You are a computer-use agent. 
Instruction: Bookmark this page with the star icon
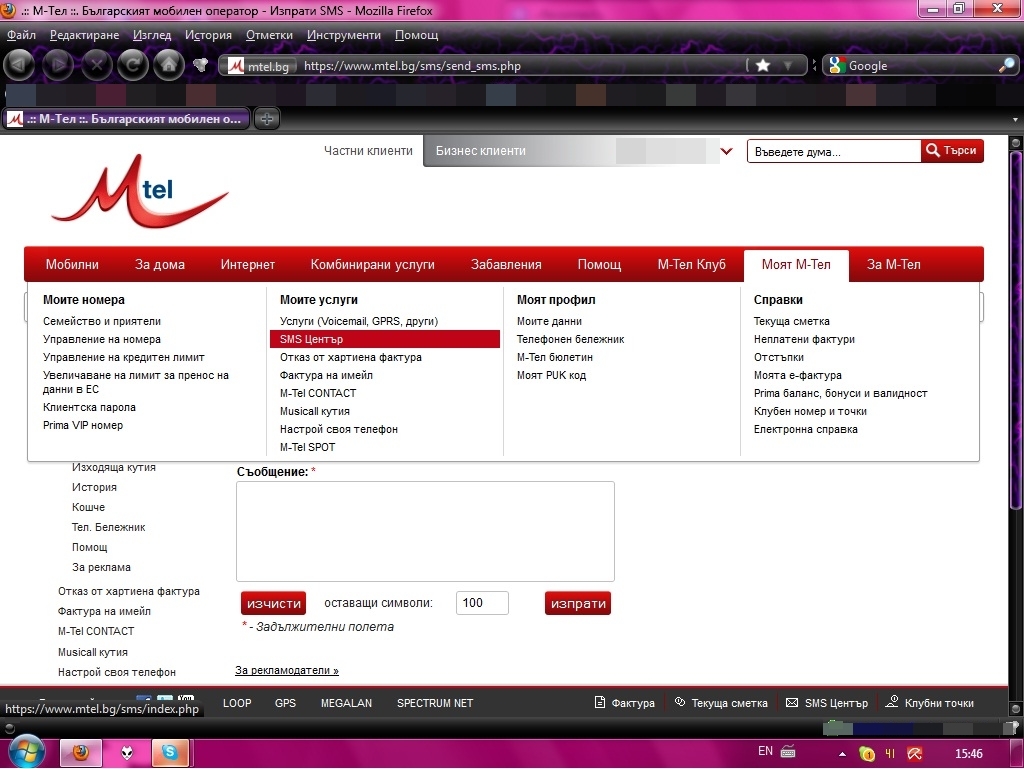763,65
